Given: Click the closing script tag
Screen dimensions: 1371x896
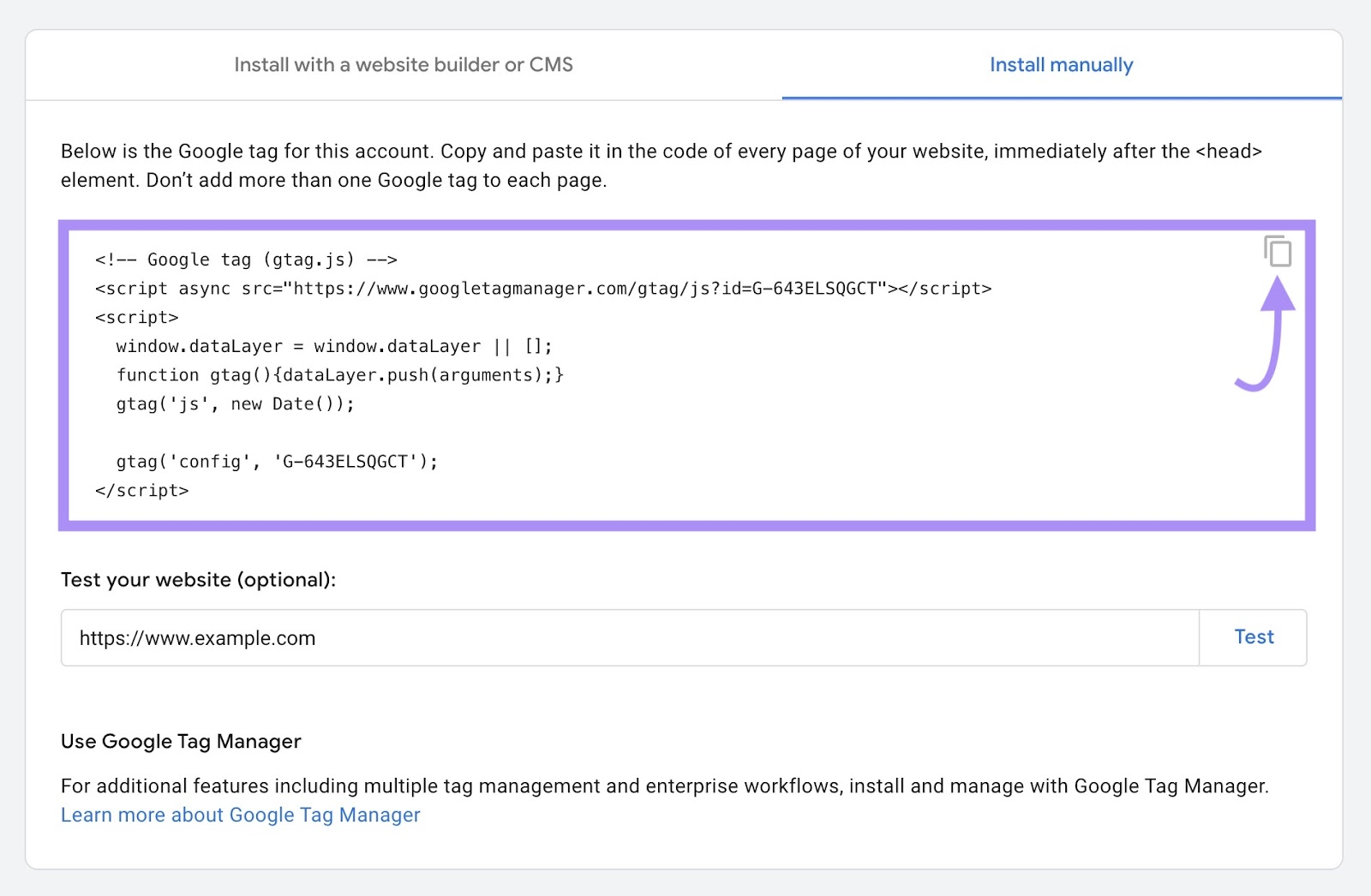Looking at the screenshot, I should tap(143, 490).
